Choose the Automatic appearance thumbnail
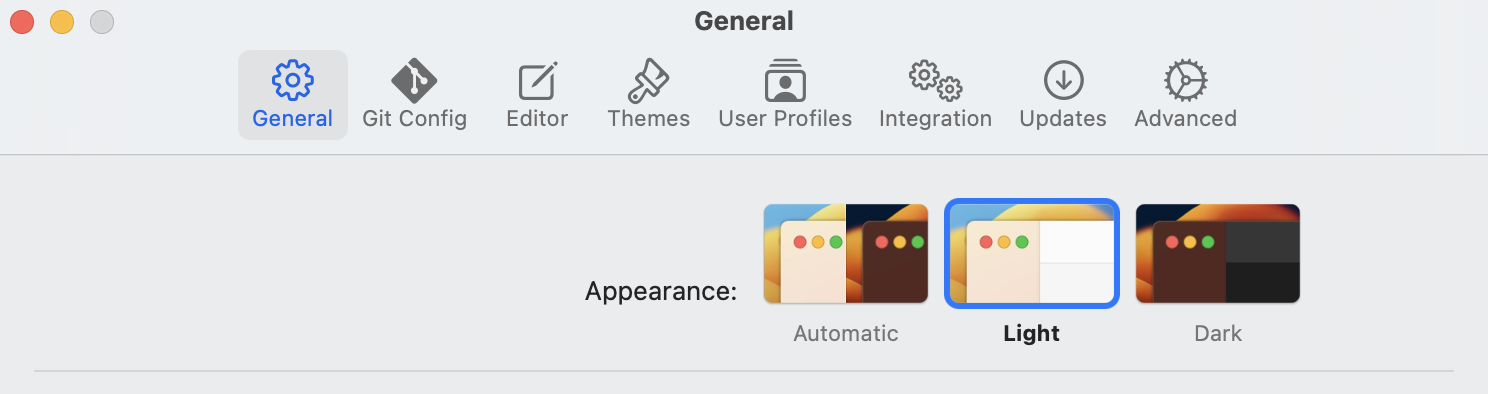 846,254
